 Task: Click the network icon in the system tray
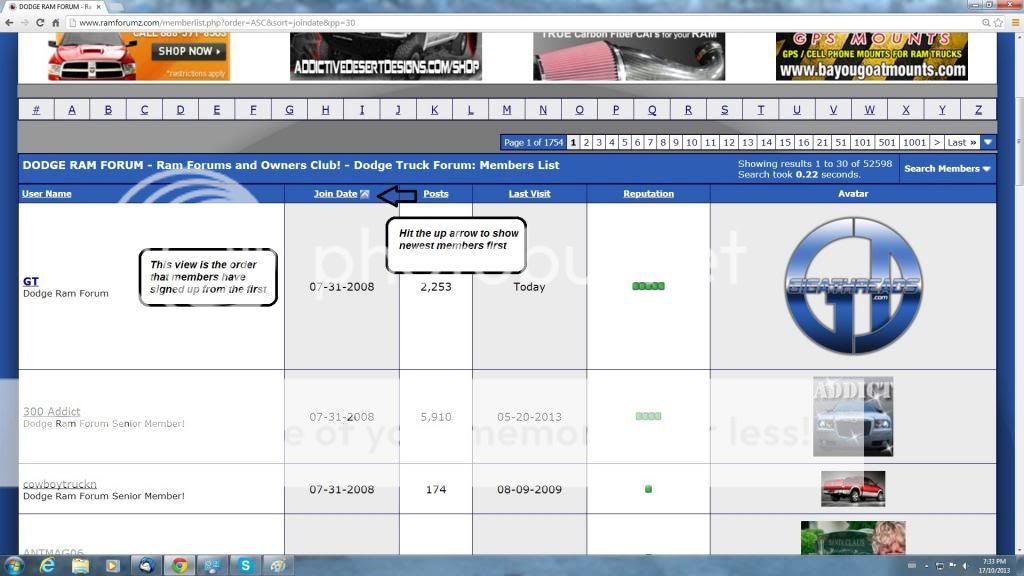(940, 566)
